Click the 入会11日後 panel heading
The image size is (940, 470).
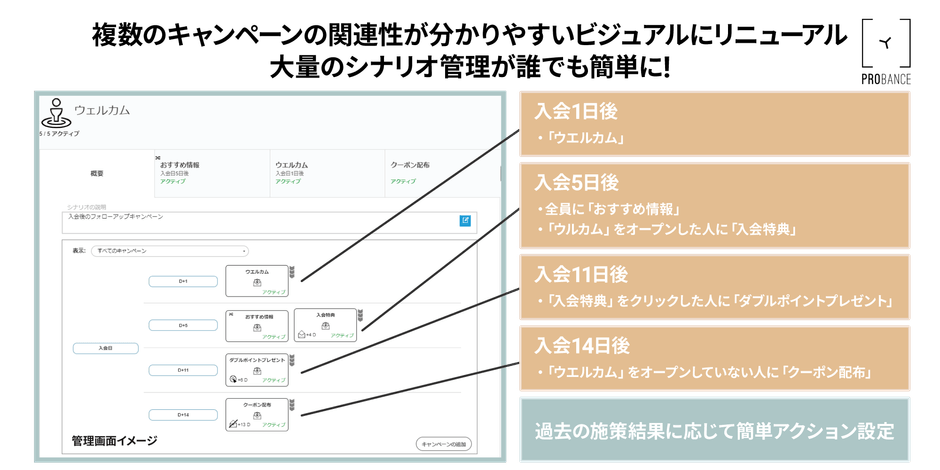pos(582,275)
